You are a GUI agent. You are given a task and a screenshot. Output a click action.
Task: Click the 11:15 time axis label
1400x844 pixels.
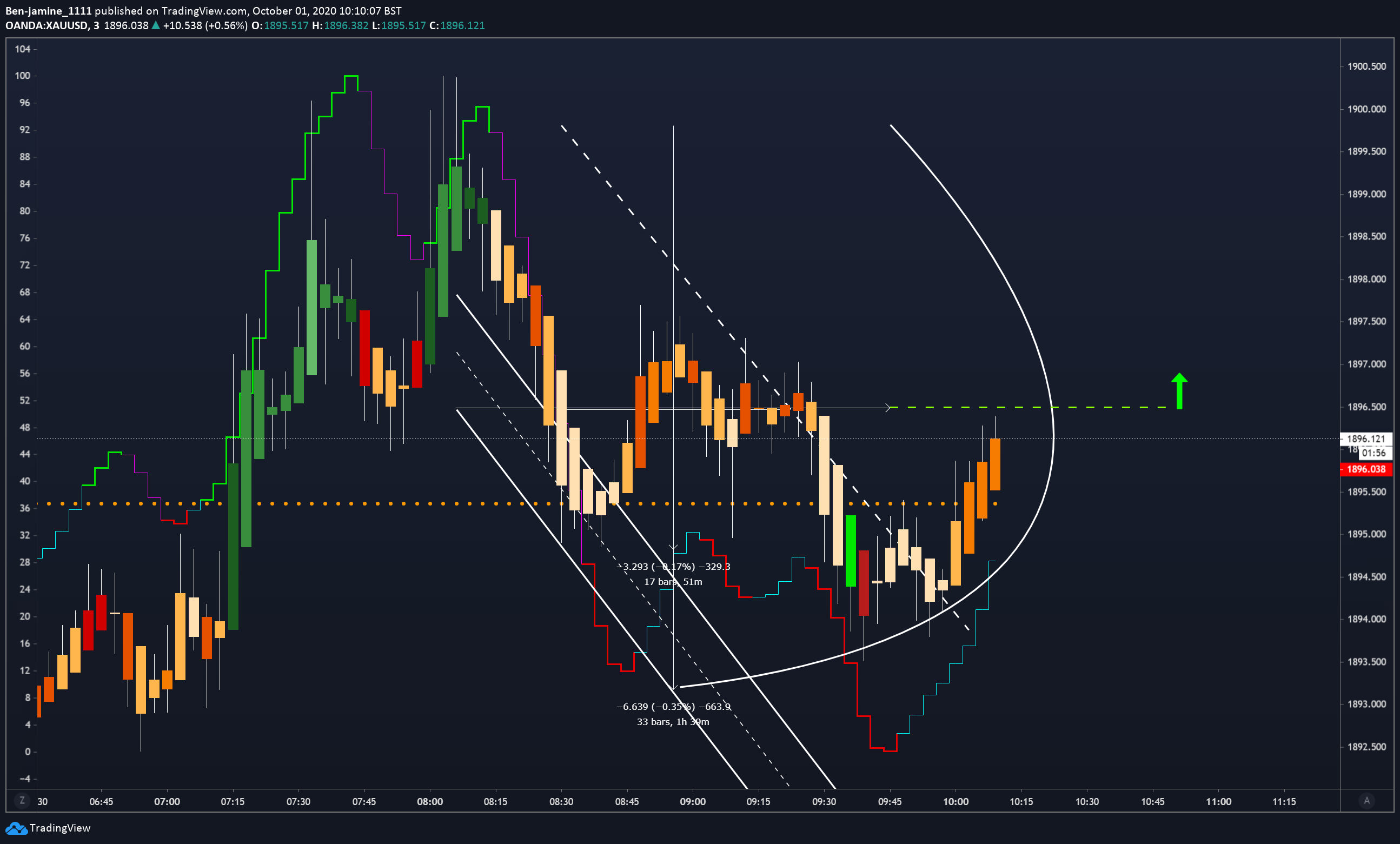click(1284, 801)
